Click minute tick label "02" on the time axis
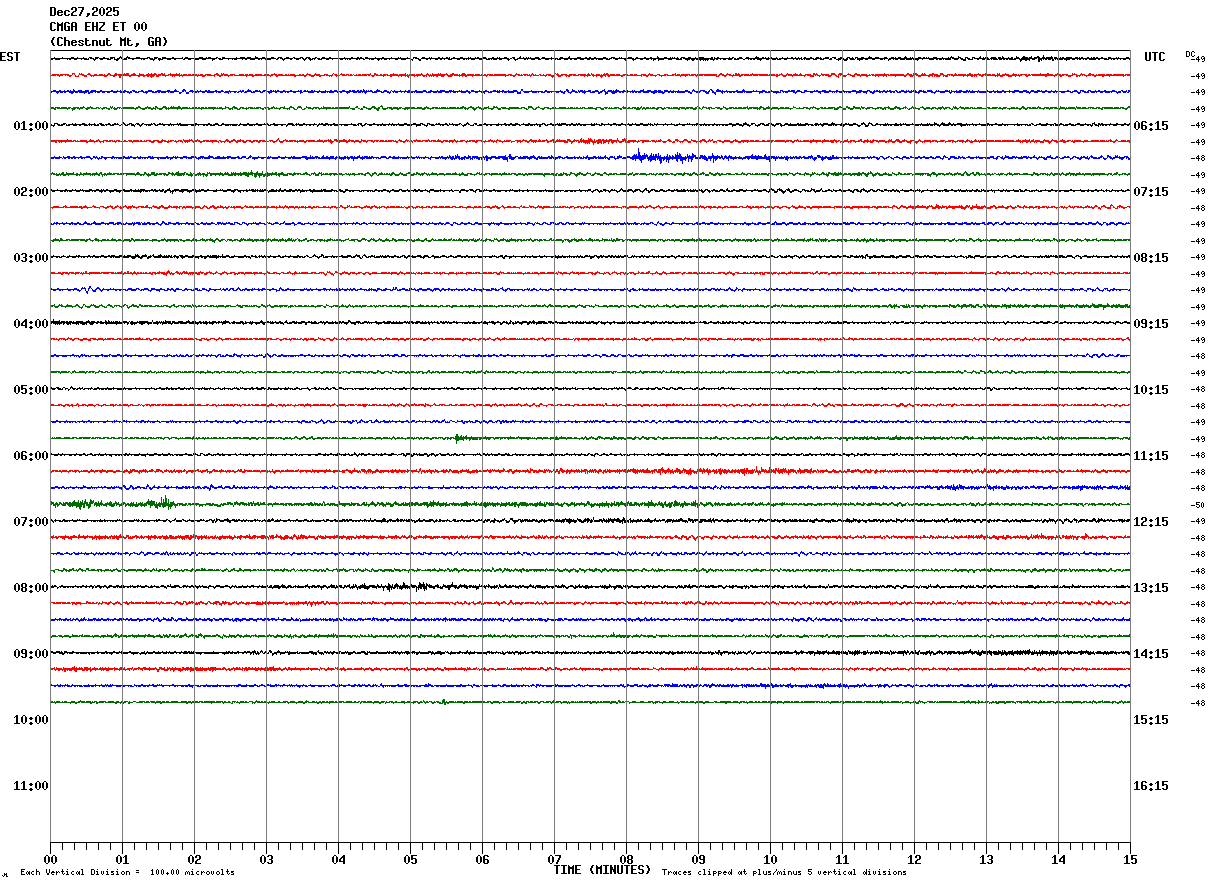This screenshot has height=886, width=1210. tap(194, 859)
